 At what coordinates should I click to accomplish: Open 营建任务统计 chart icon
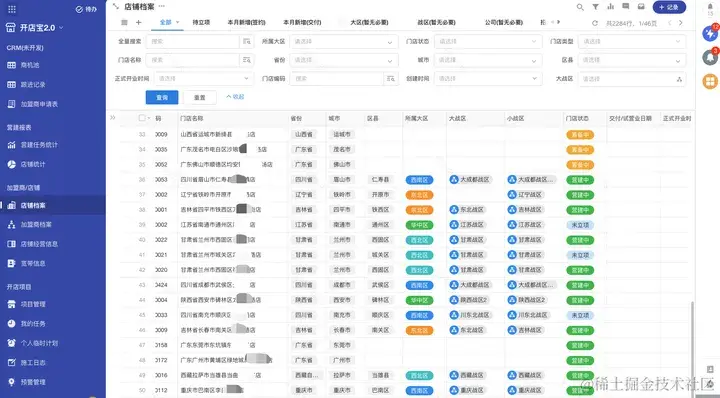click(11, 145)
